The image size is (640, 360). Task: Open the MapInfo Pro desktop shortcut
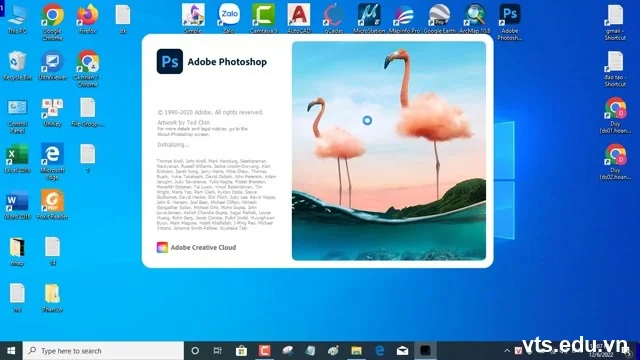404,18
